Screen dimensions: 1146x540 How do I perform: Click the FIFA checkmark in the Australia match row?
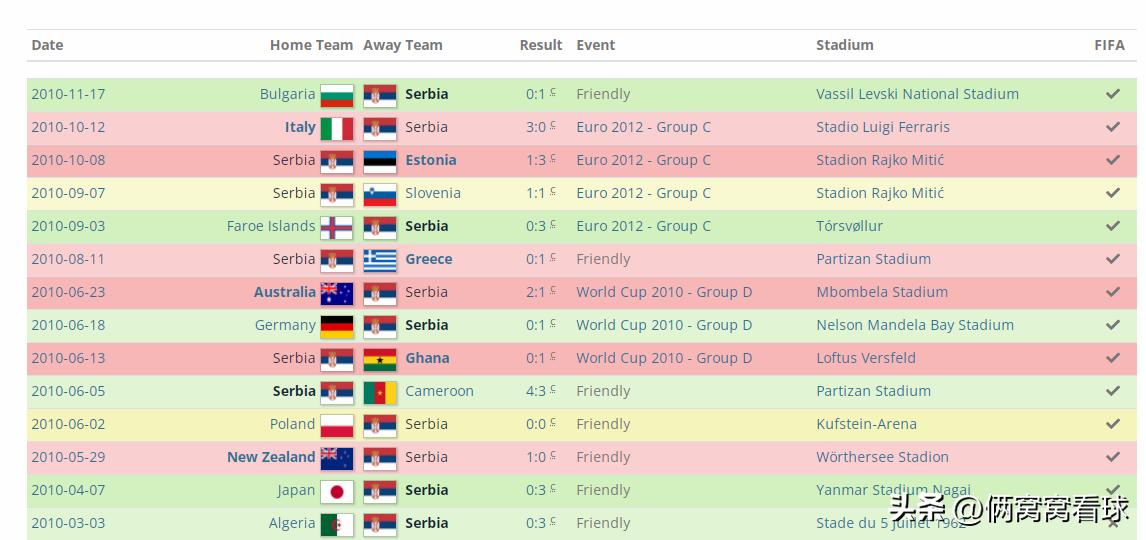tap(1112, 292)
